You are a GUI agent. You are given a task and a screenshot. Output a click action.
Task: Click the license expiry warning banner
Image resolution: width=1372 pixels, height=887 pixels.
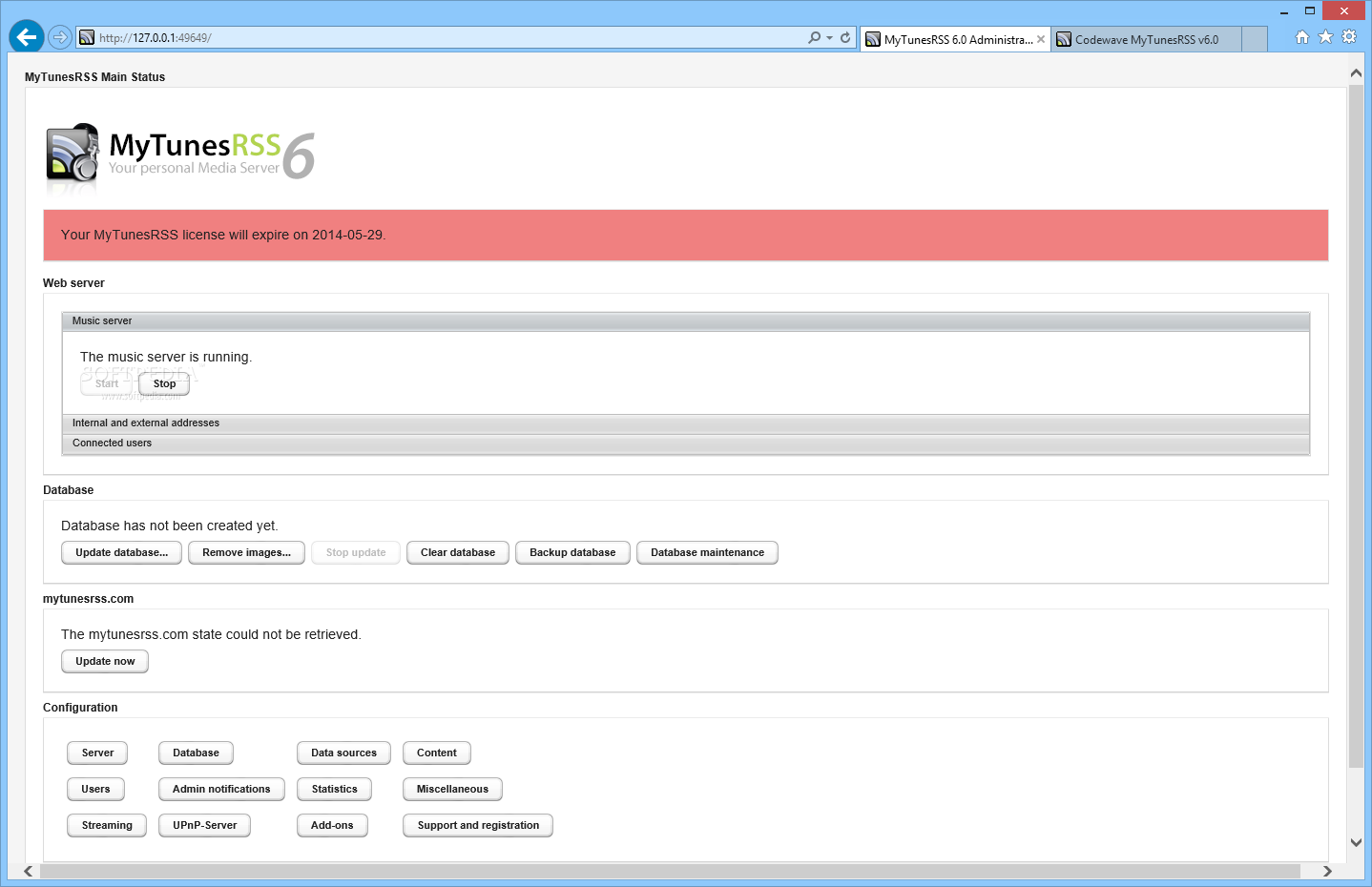[x=686, y=236]
